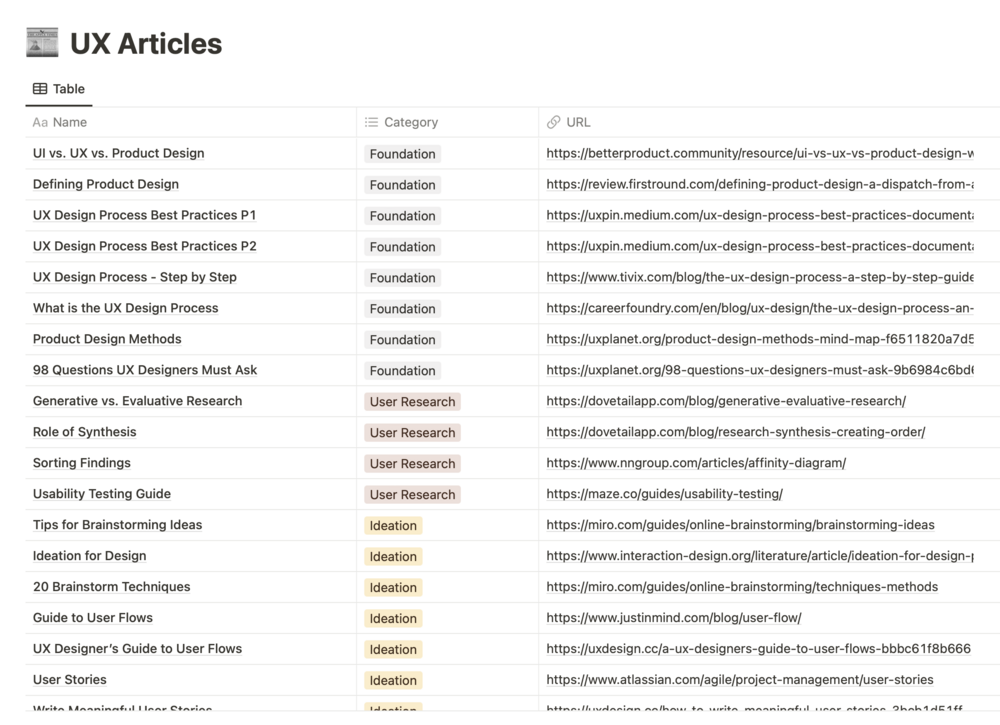The height and width of the screenshot is (725, 1000).
Task: Click Foundation tag for 'Defining Product Design'
Action: pos(402,185)
